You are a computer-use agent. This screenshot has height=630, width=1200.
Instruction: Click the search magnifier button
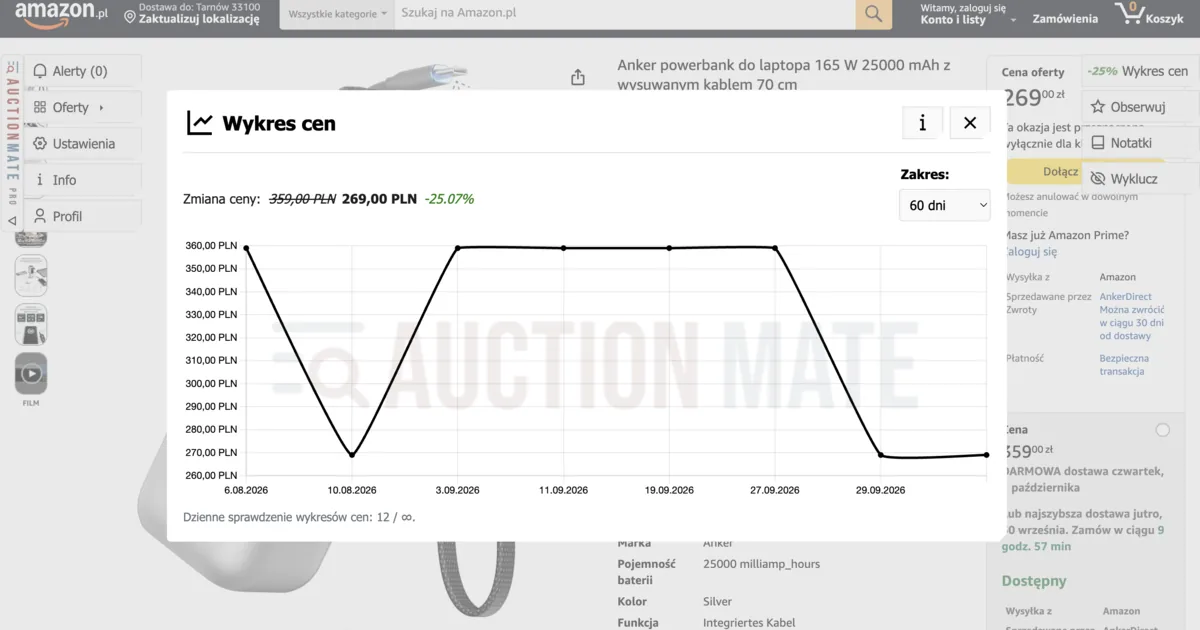pos(874,14)
